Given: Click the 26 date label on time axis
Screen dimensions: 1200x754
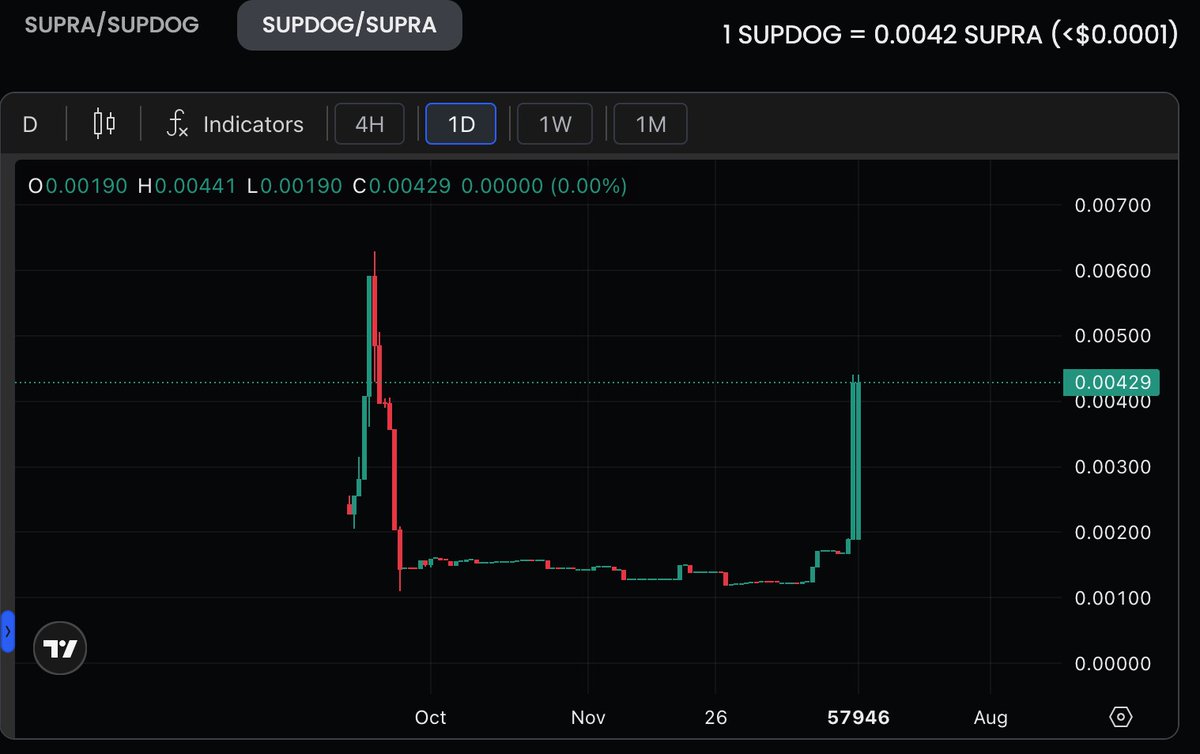Looking at the screenshot, I should point(716,718).
